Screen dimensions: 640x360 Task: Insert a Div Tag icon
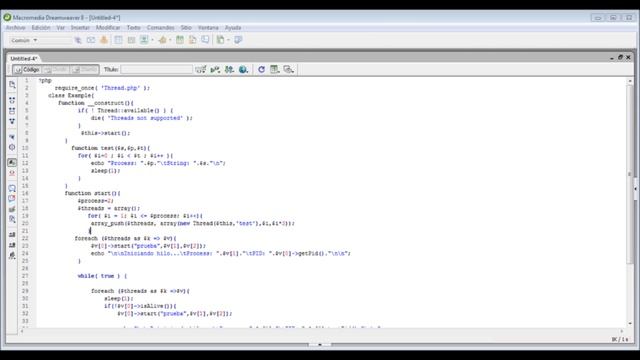pos(131,40)
